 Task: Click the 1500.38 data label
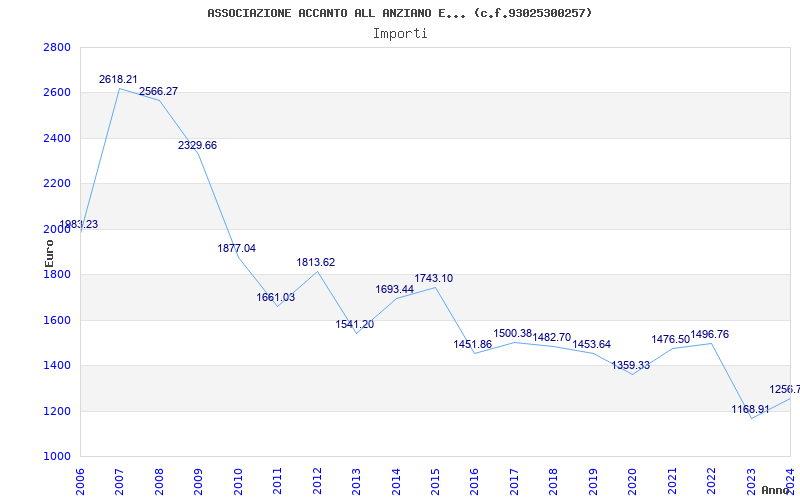(x=513, y=334)
